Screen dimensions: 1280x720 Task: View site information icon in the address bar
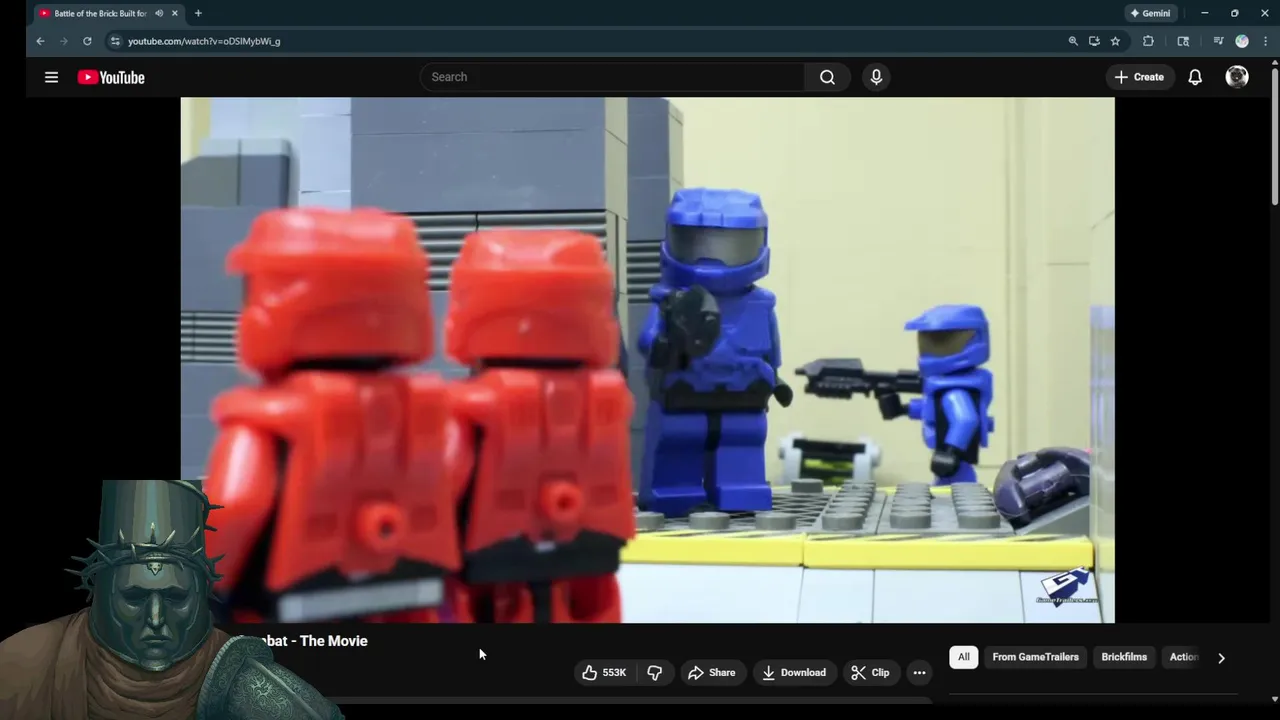115,41
